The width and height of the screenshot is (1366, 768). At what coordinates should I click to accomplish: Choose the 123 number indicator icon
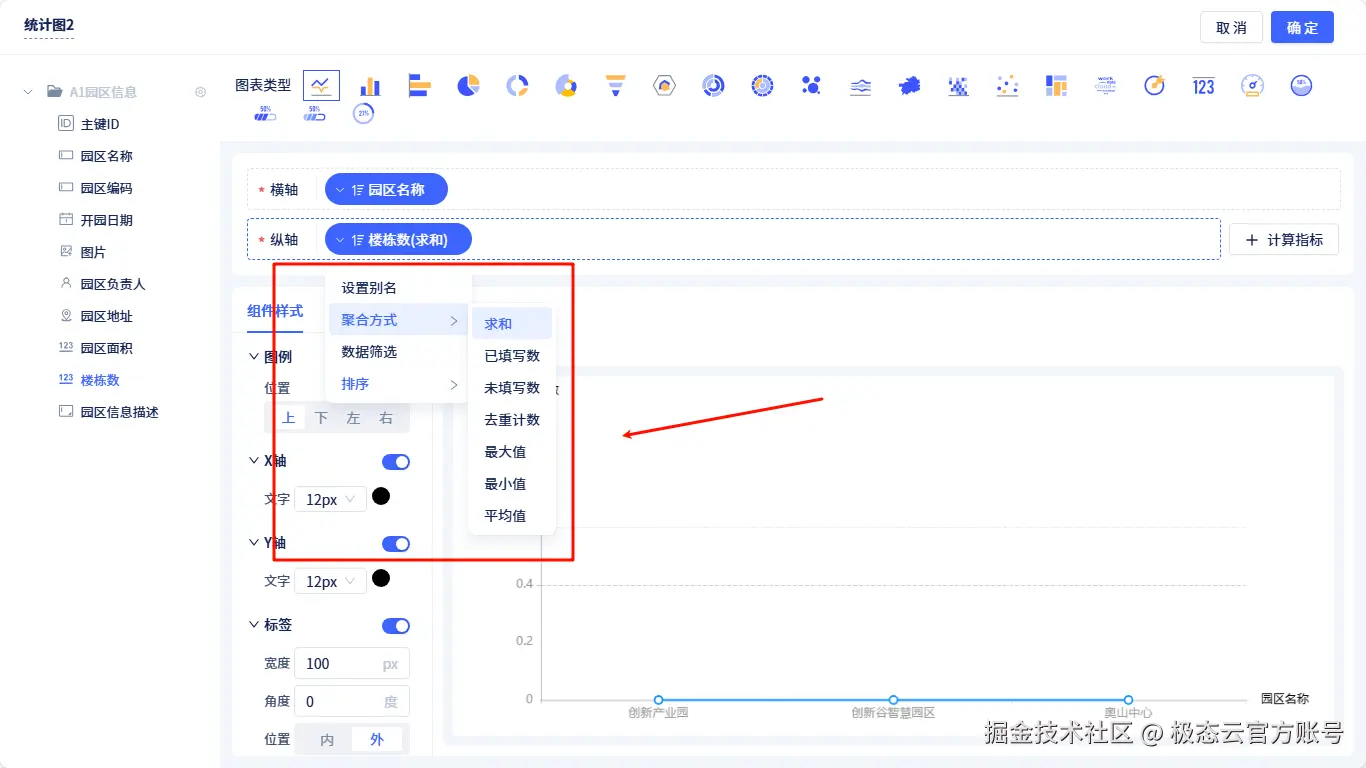[1203, 86]
